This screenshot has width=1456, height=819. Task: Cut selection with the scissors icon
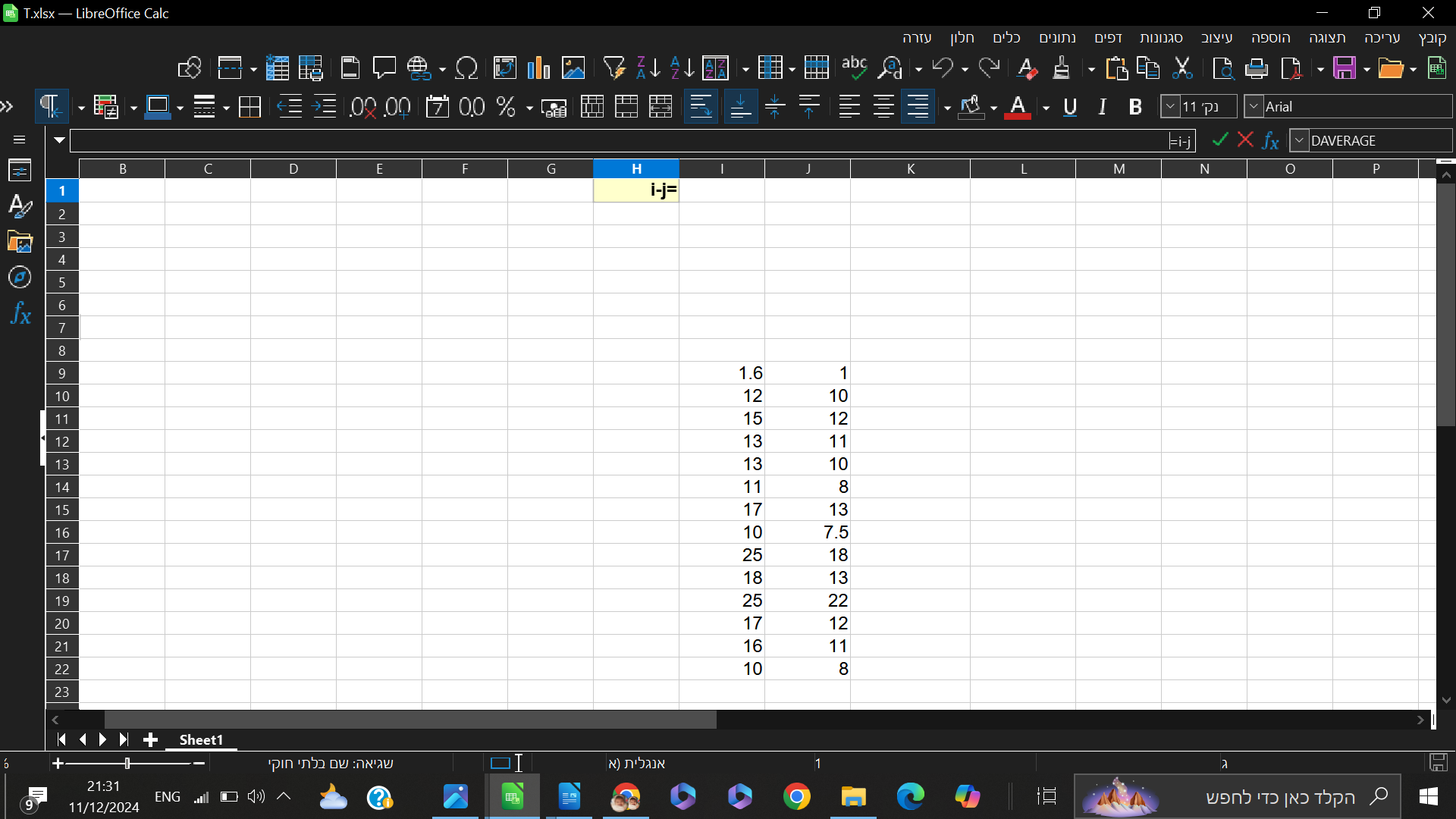[x=1181, y=68]
